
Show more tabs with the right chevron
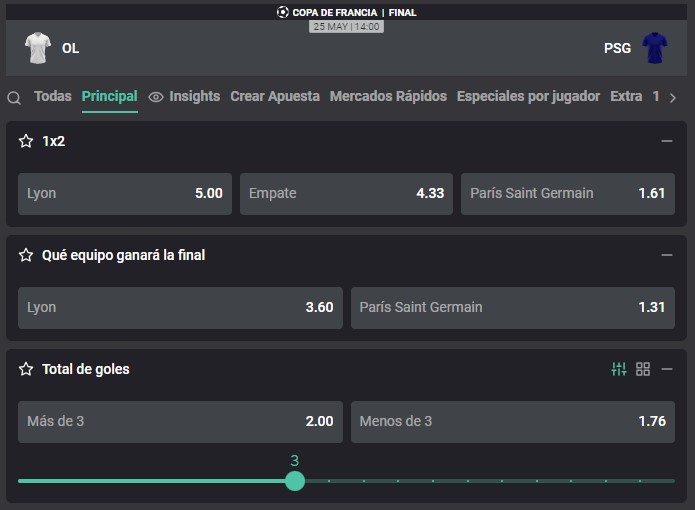tap(673, 97)
